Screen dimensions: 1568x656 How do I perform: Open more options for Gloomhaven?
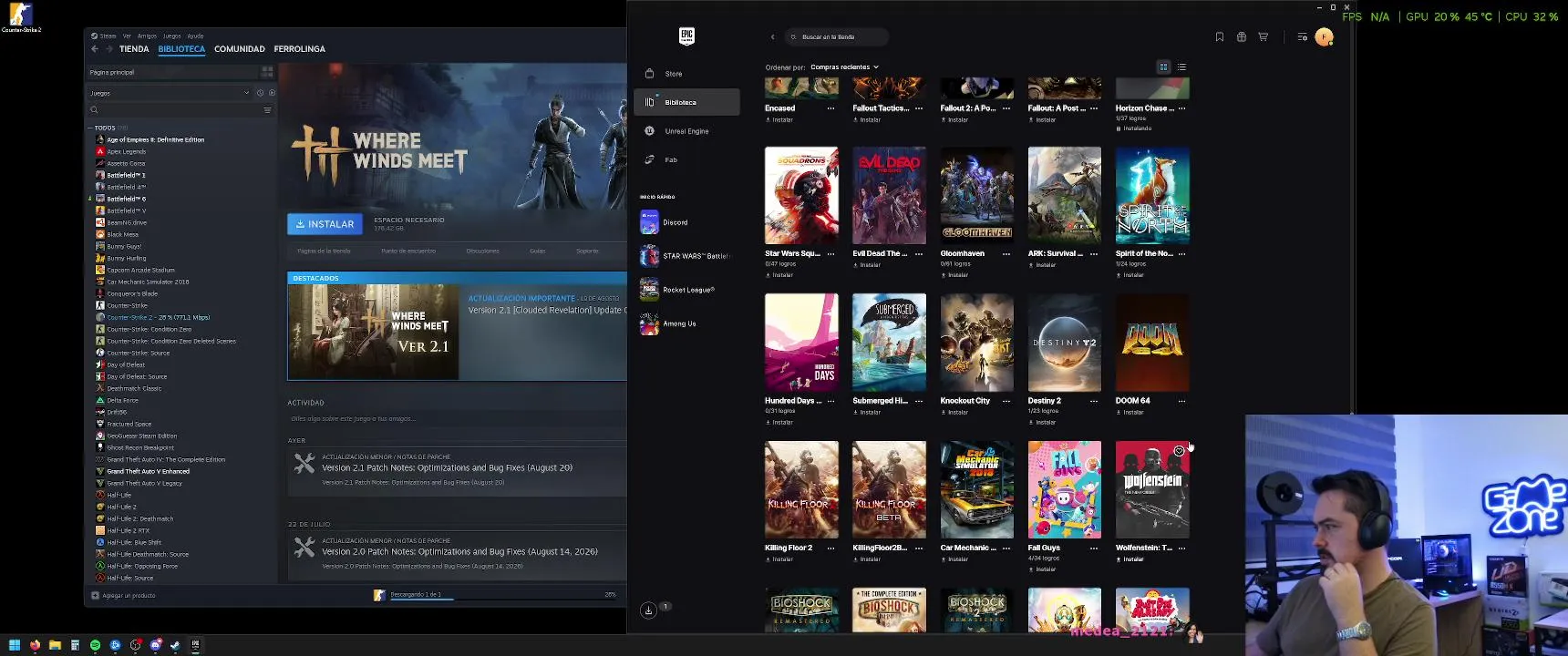coord(1006,254)
